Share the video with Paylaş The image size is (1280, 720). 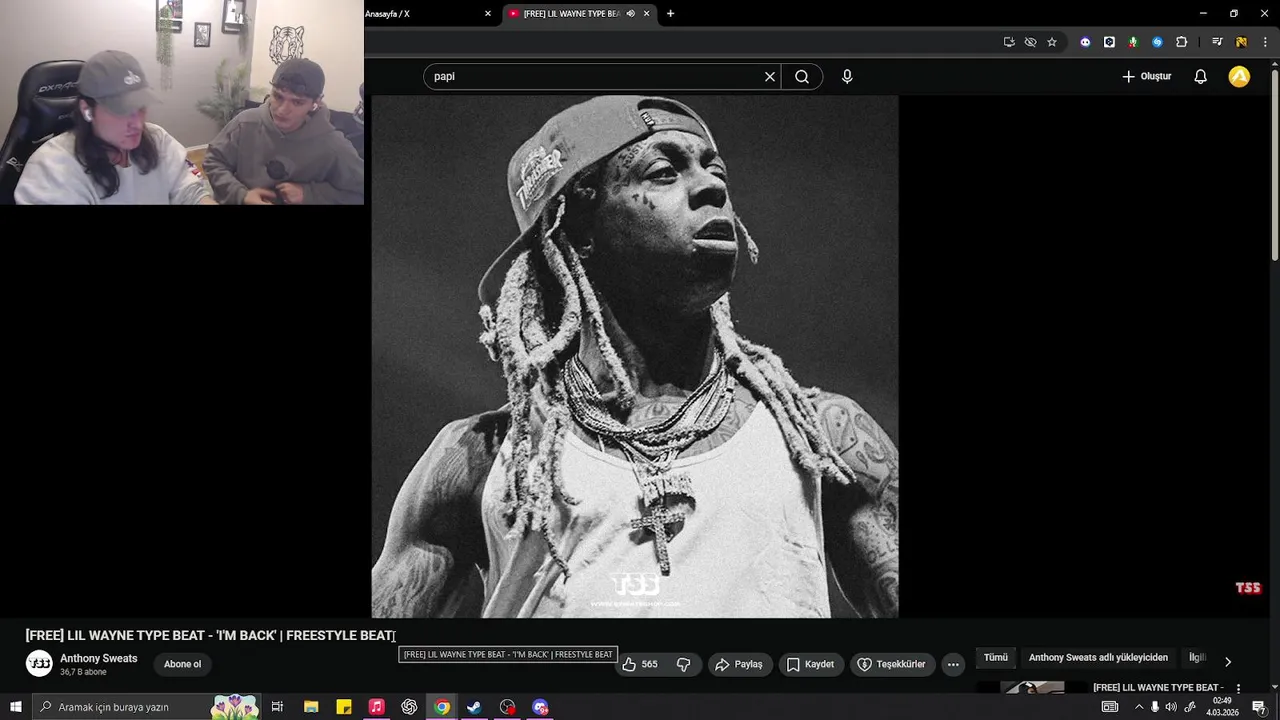739,664
